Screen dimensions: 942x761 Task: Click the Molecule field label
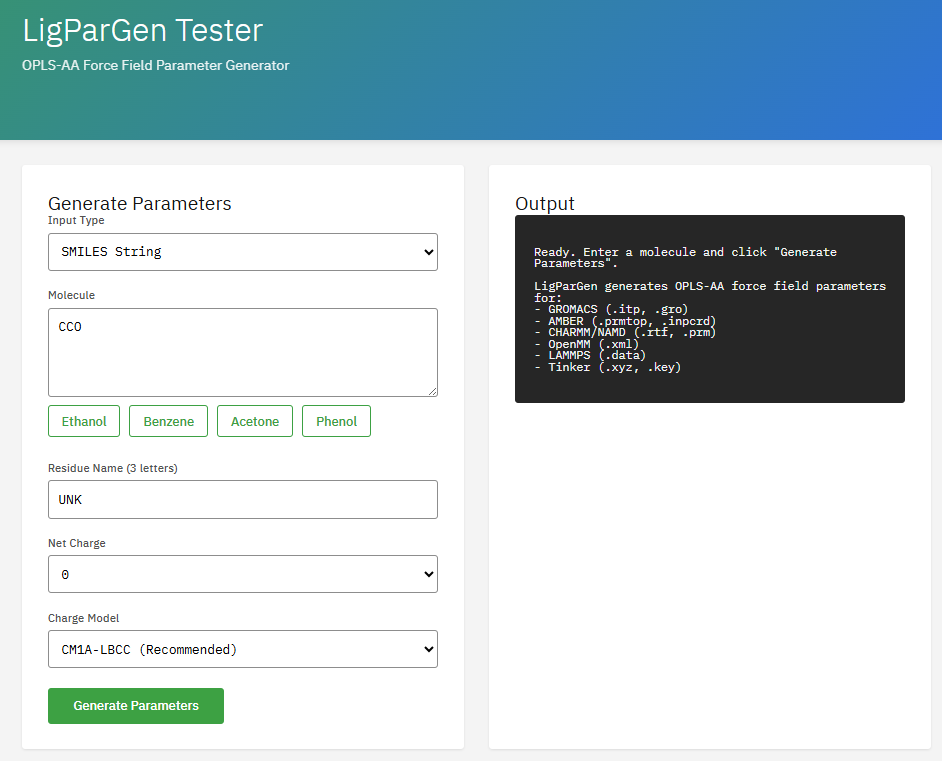tap(71, 295)
